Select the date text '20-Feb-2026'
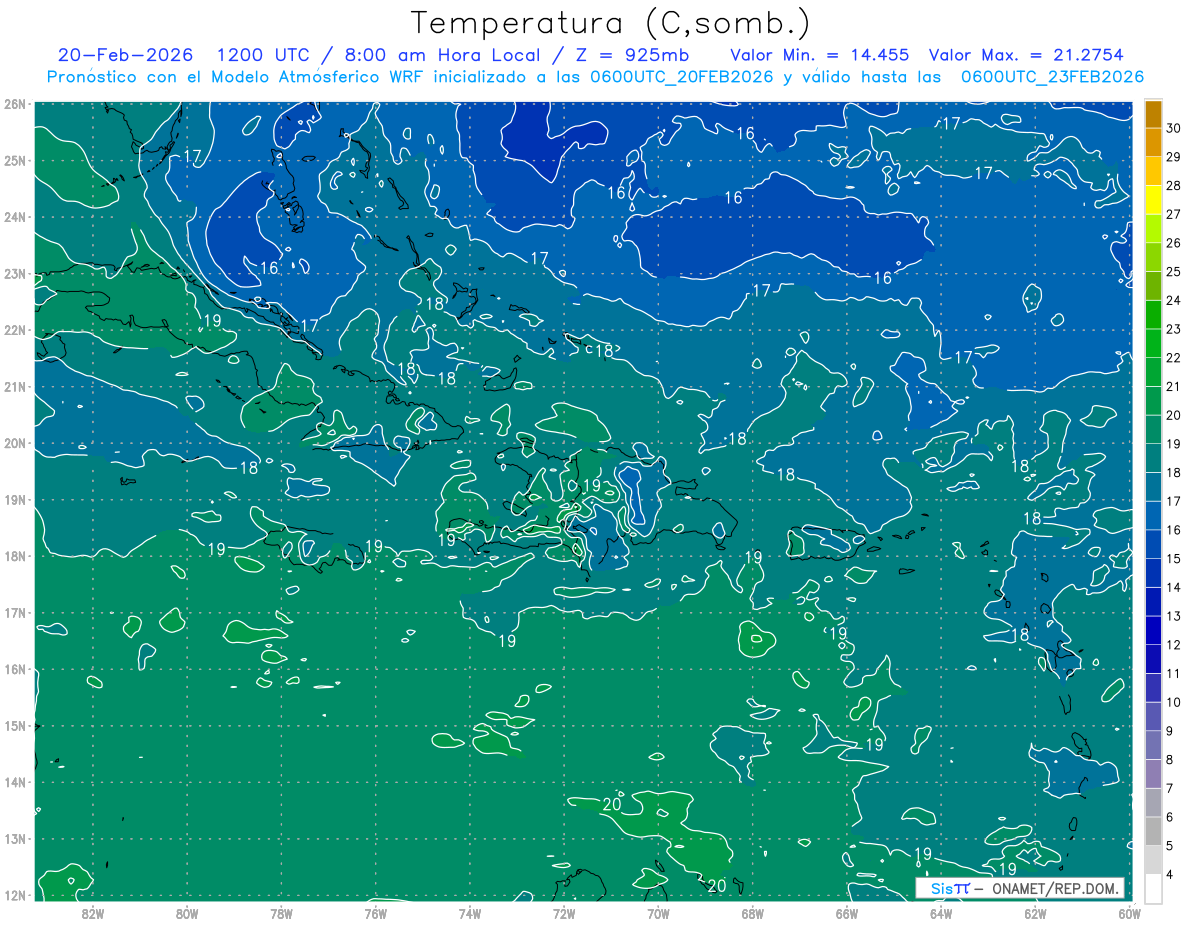 [x=125, y=55]
